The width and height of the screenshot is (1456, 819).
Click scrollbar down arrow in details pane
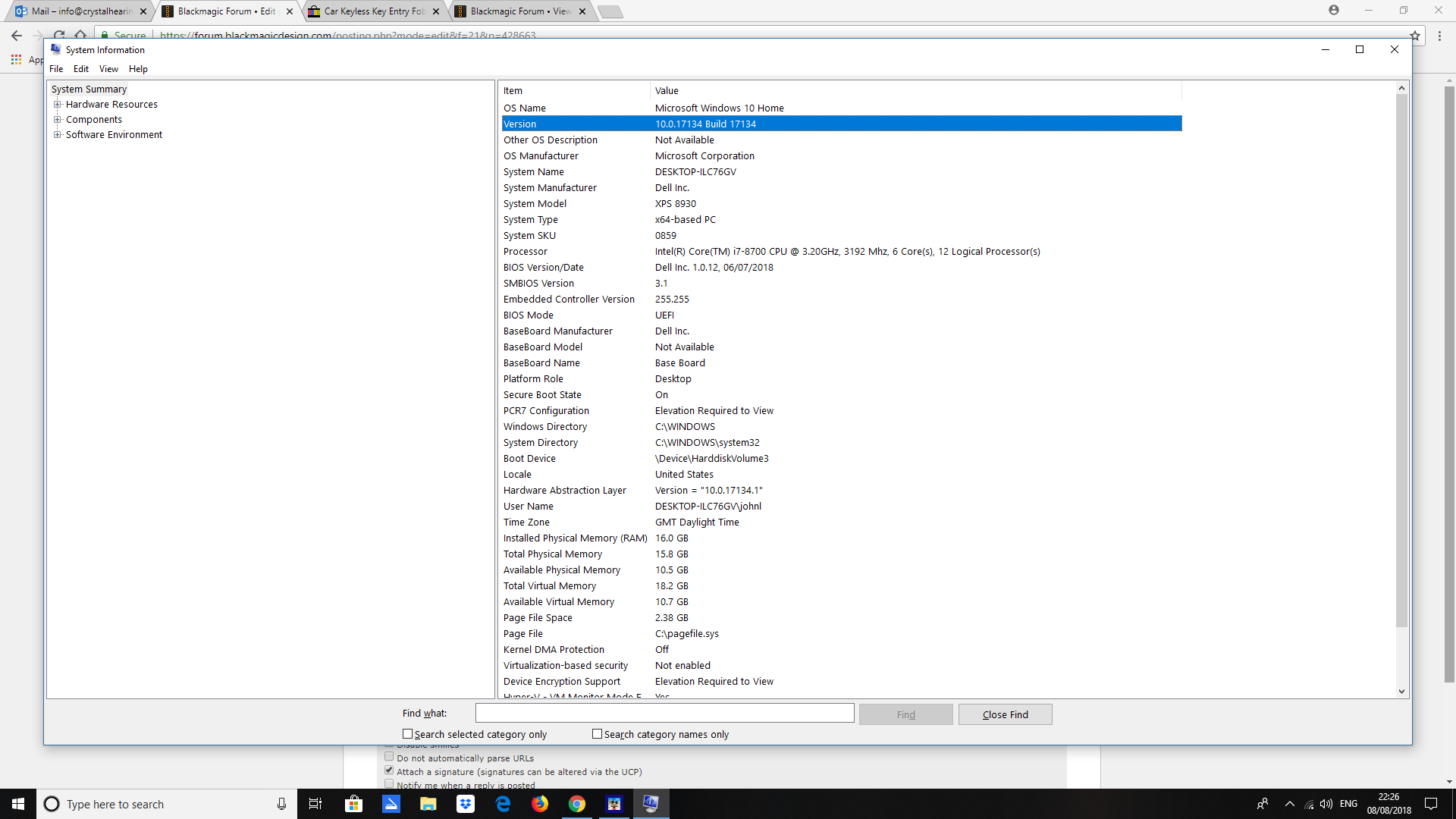(x=1401, y=692)
